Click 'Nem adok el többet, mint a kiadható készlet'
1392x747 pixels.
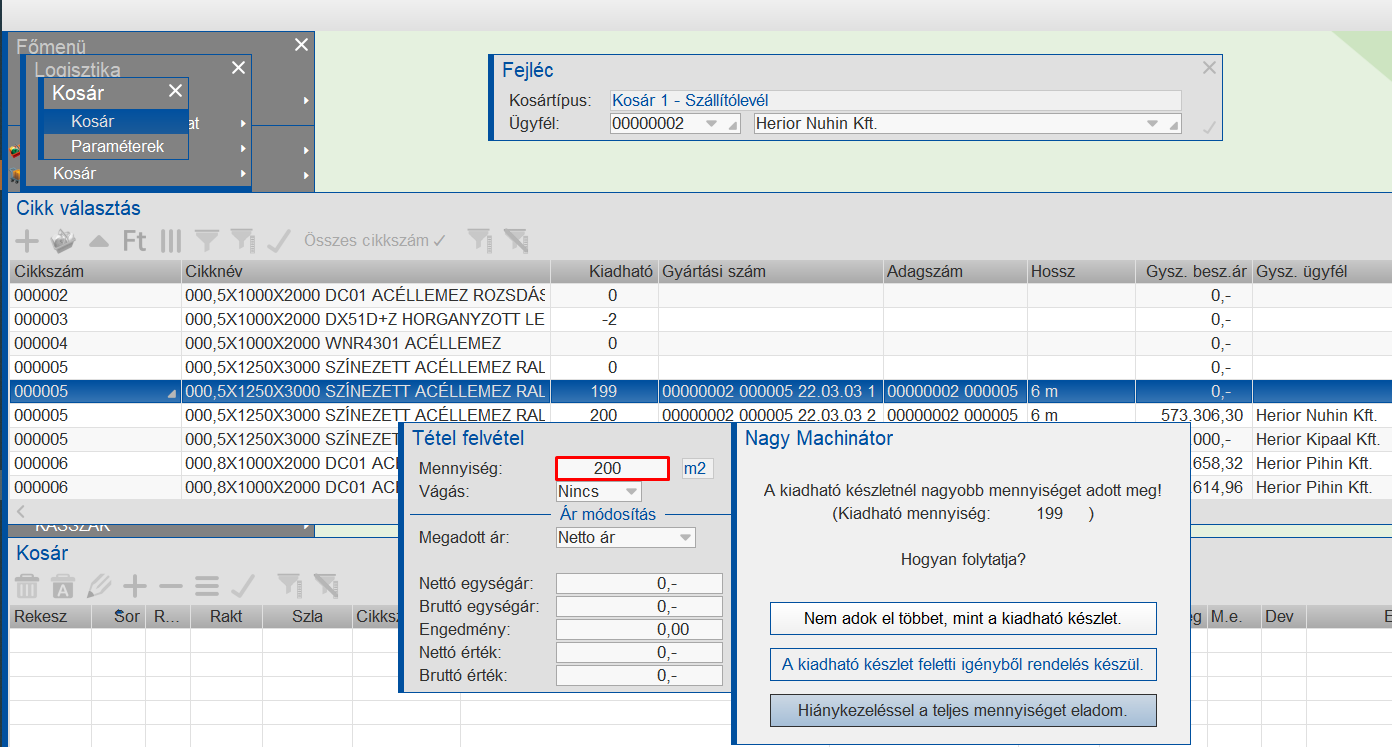(x=962, y=619)
